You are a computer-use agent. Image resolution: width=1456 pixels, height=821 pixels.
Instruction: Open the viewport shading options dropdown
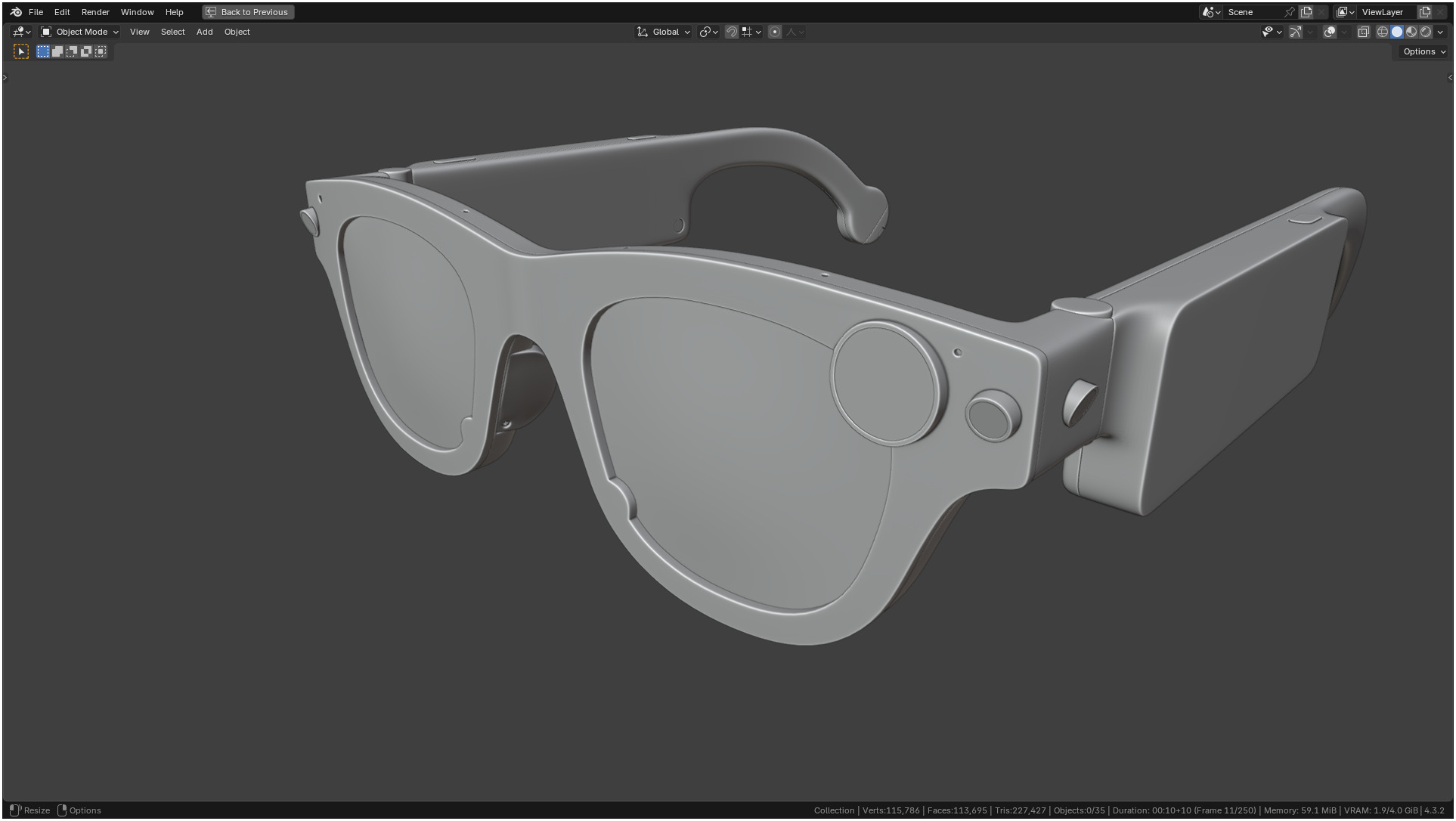click(1440, 32)
